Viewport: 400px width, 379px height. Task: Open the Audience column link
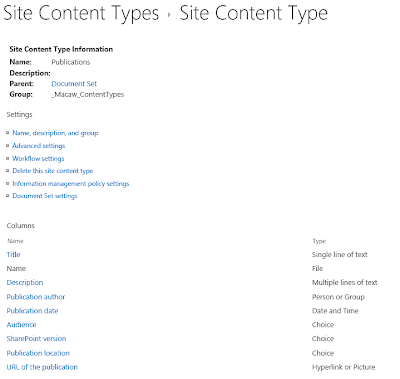21,325
